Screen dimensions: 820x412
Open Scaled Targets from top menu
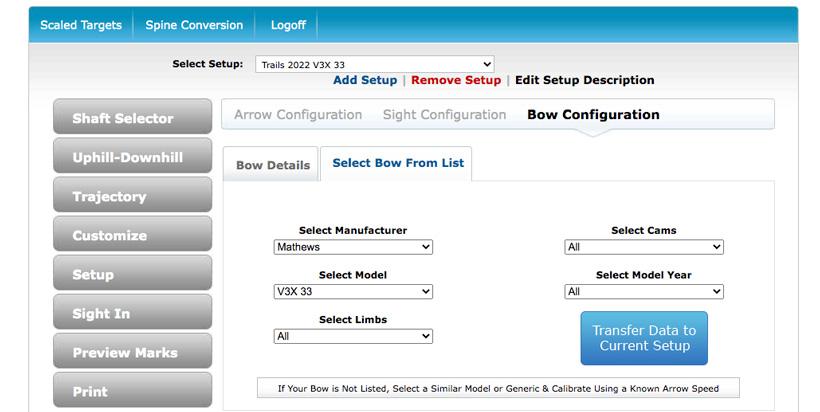tap(81, 25)
